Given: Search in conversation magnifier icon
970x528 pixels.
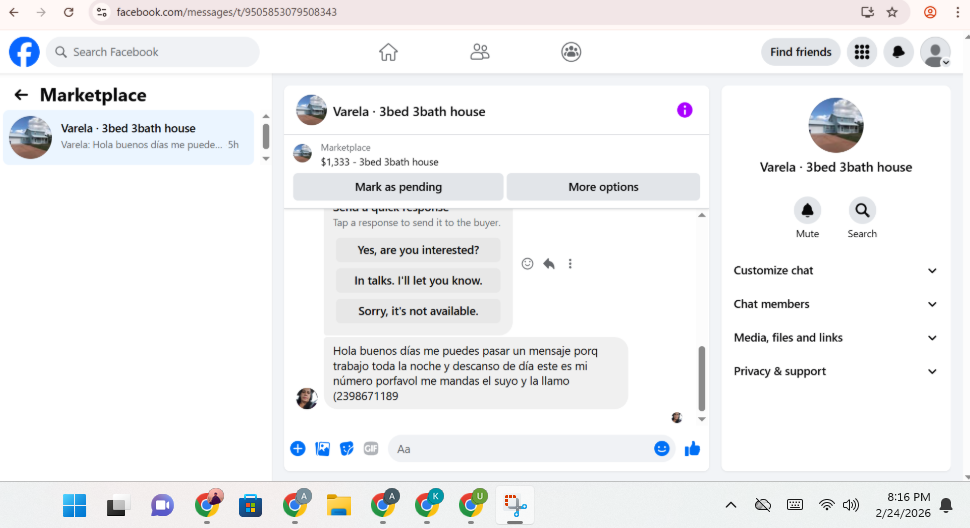Looking at the screenshot, I should (862, 211).
